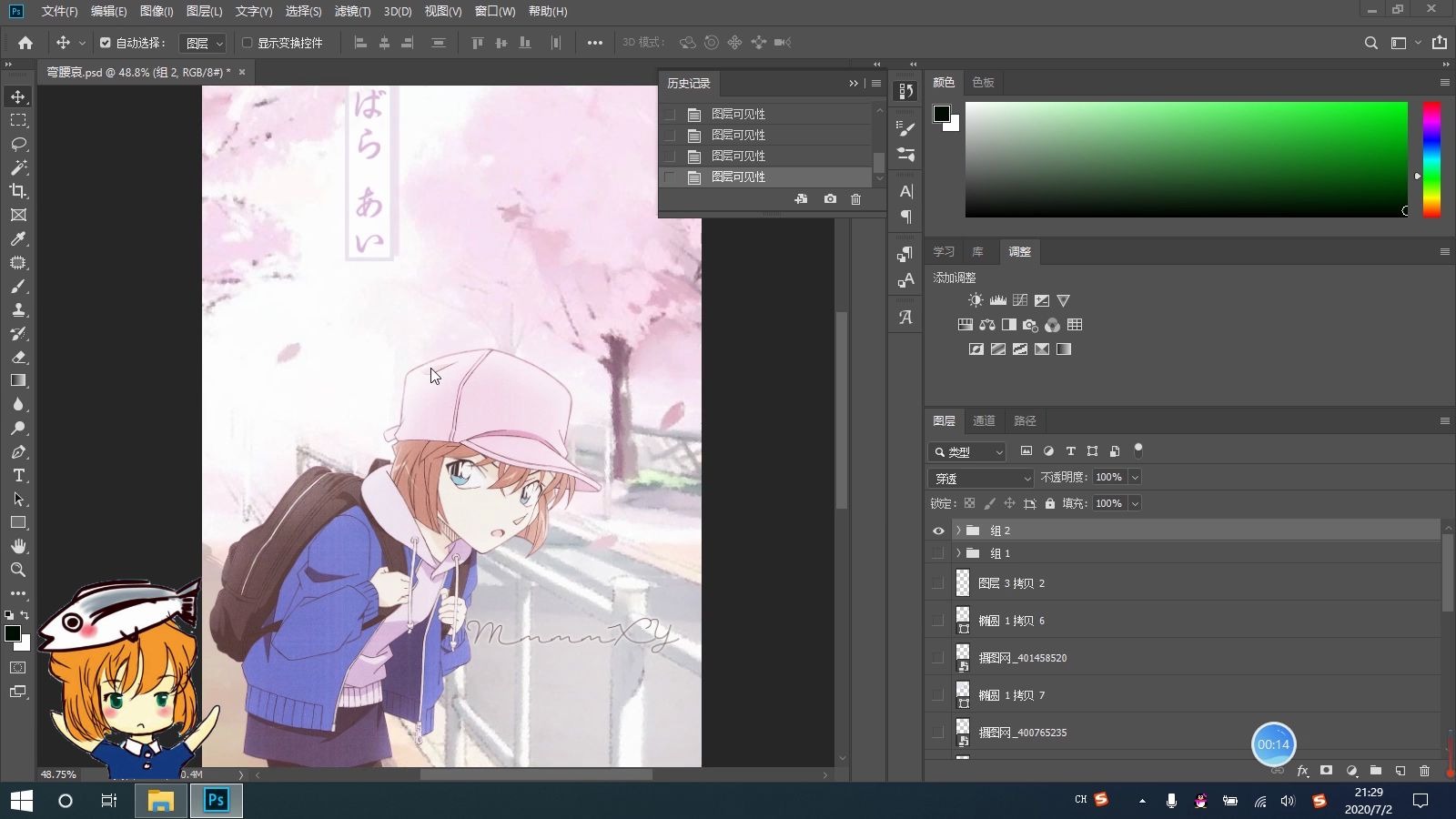
Task: Add layer style fx icon
Action: pyautogui.click(x=1302, y=771)
